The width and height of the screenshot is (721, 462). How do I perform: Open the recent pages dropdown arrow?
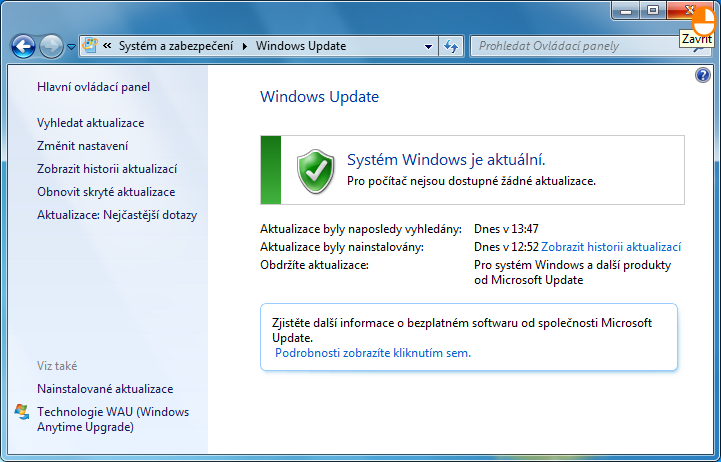(71, 46)
